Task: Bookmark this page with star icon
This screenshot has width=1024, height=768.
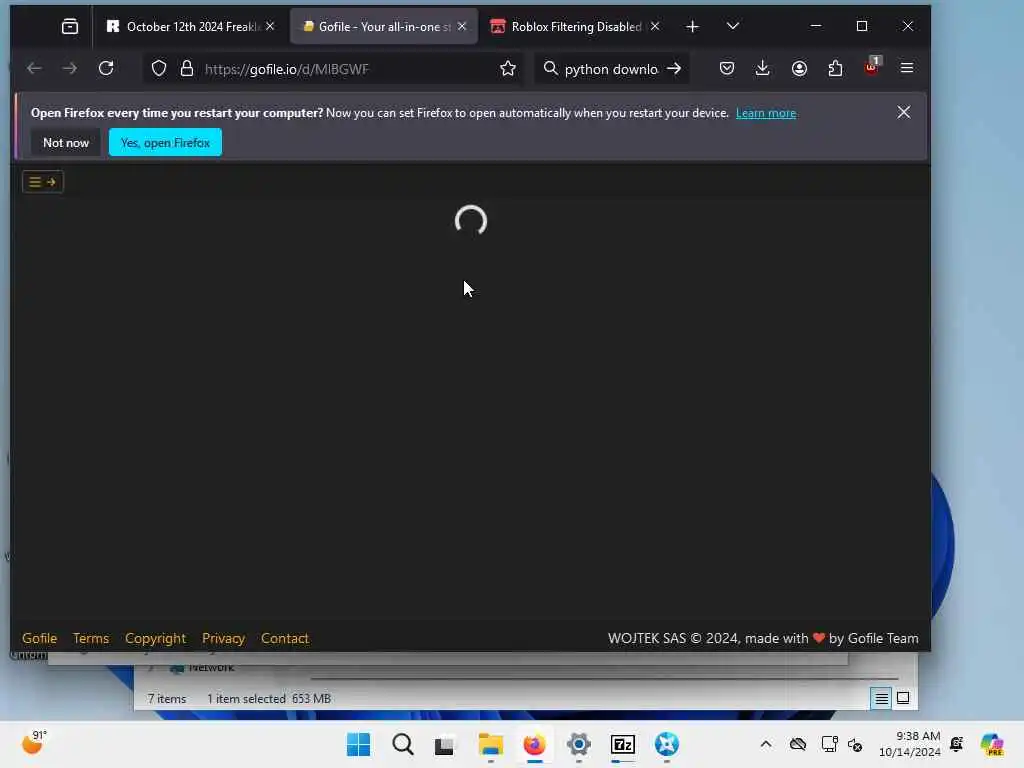Action: [507, 69]
